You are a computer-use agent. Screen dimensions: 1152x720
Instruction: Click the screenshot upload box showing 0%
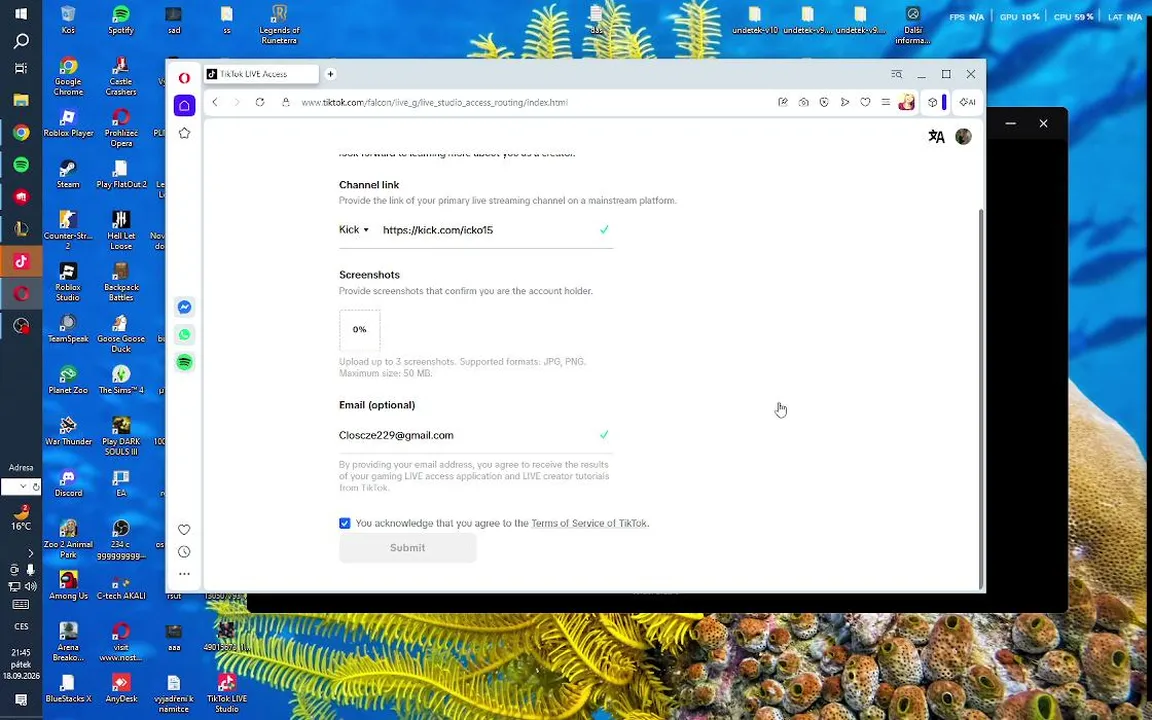click(359, 330)
